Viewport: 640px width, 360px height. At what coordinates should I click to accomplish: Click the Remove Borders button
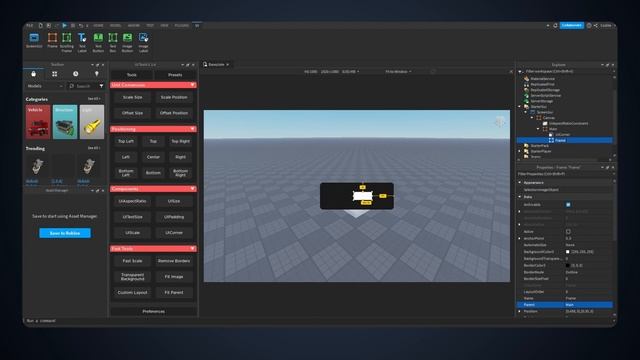pyautogui.click(x=174, y=261)
